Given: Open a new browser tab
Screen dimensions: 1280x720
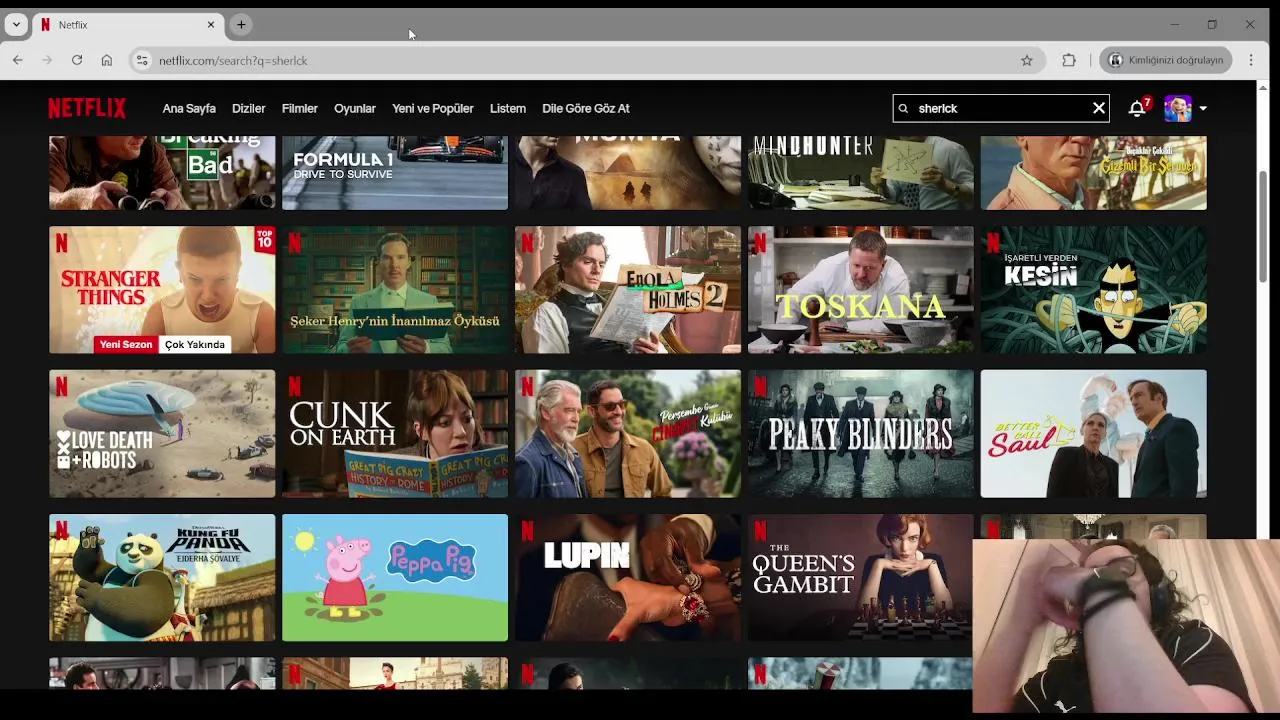Looking at the screenshot, I should pyautogui.click(x=241, y=24).
